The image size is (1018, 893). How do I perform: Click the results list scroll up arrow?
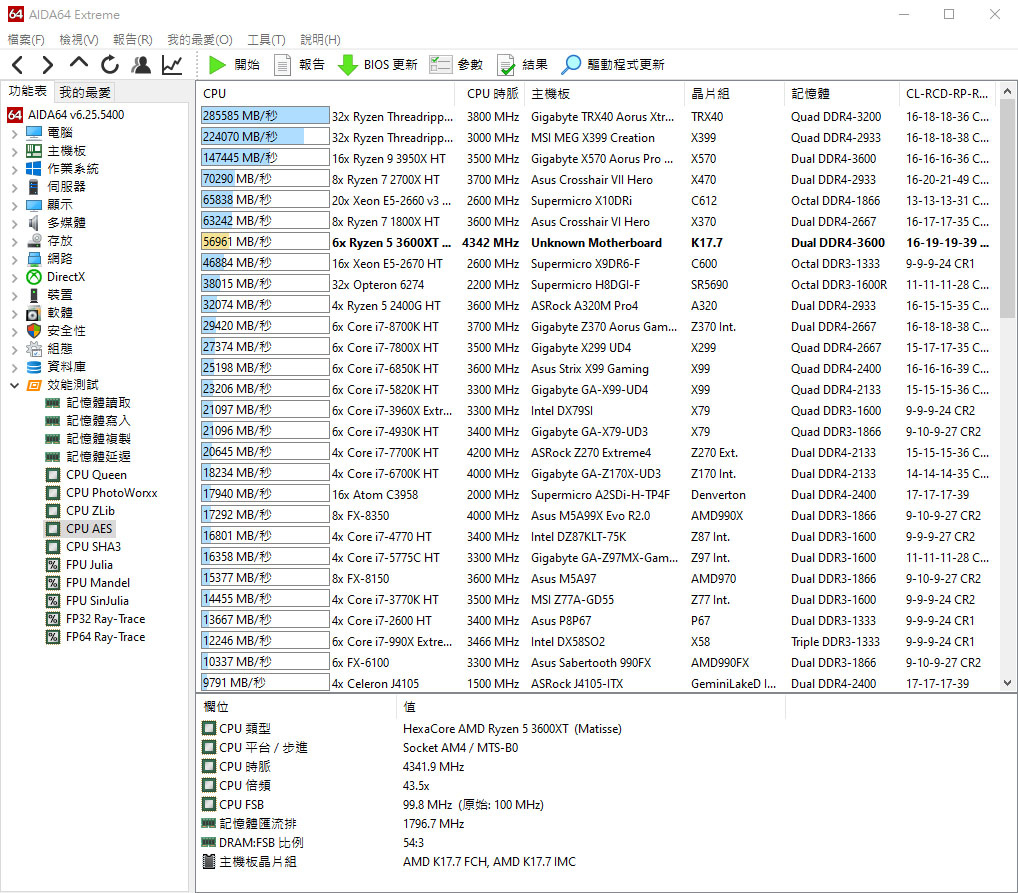(1007, 92)
